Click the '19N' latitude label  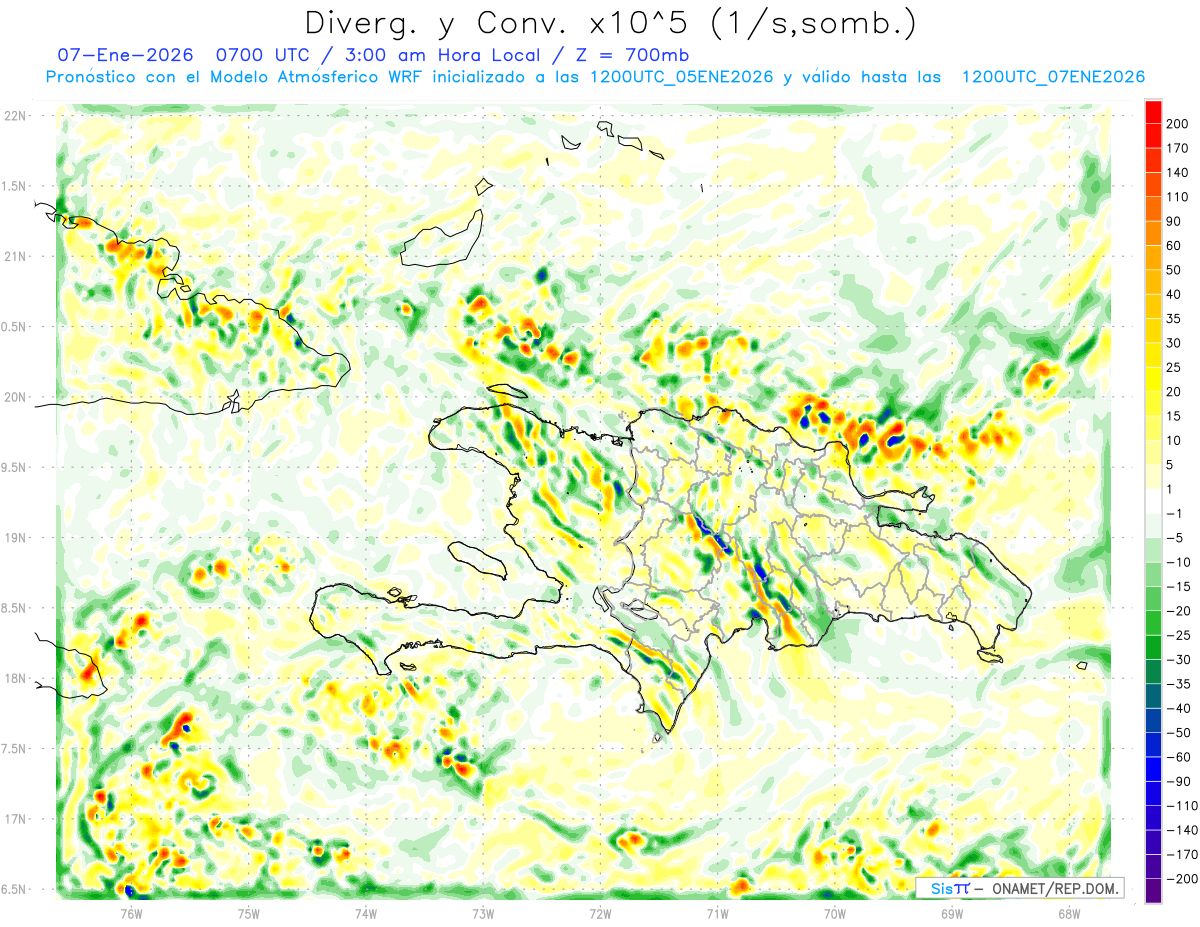15,538
